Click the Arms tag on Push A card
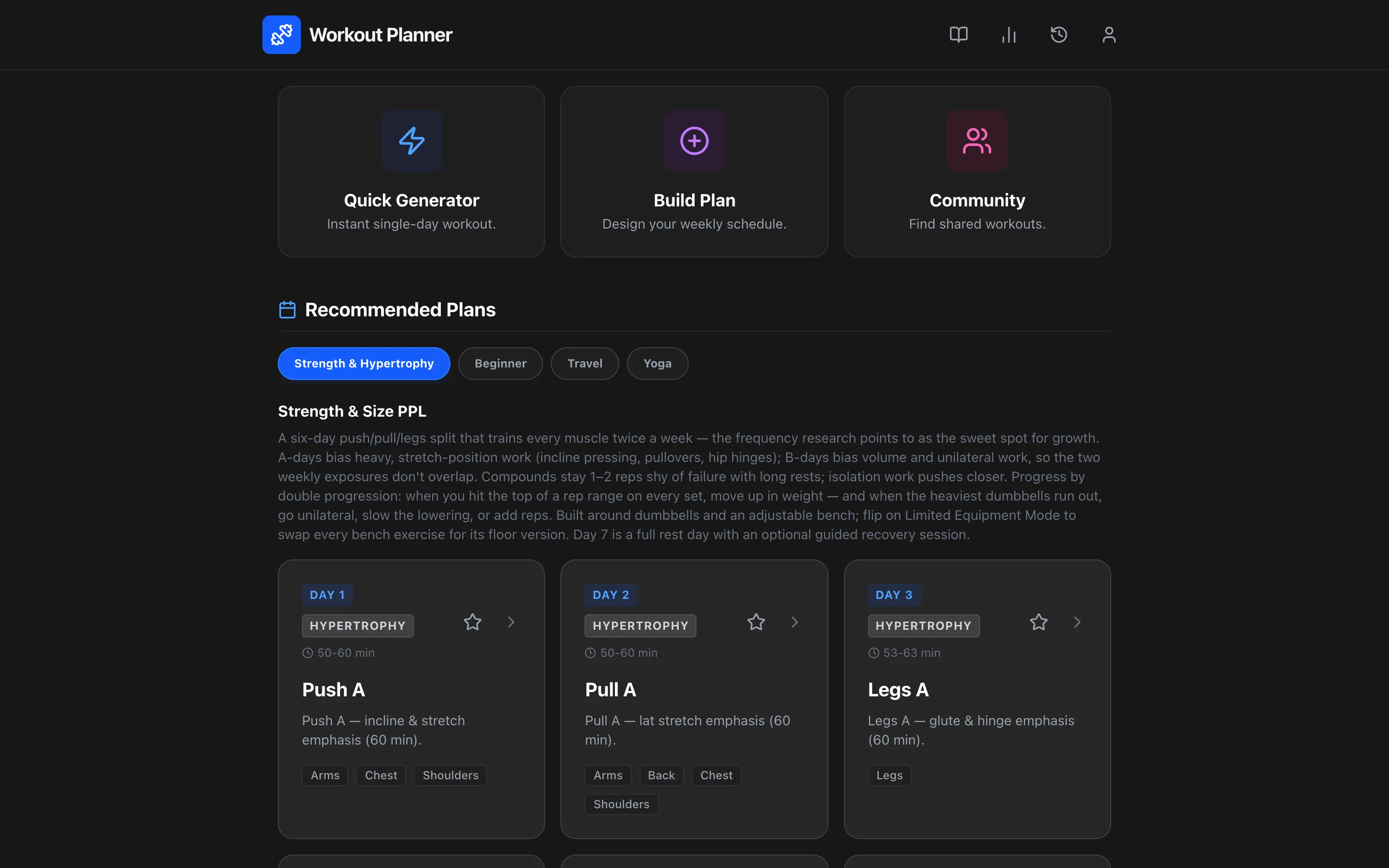The height and width of the screenshot is (868, 1389). (325, 775)
